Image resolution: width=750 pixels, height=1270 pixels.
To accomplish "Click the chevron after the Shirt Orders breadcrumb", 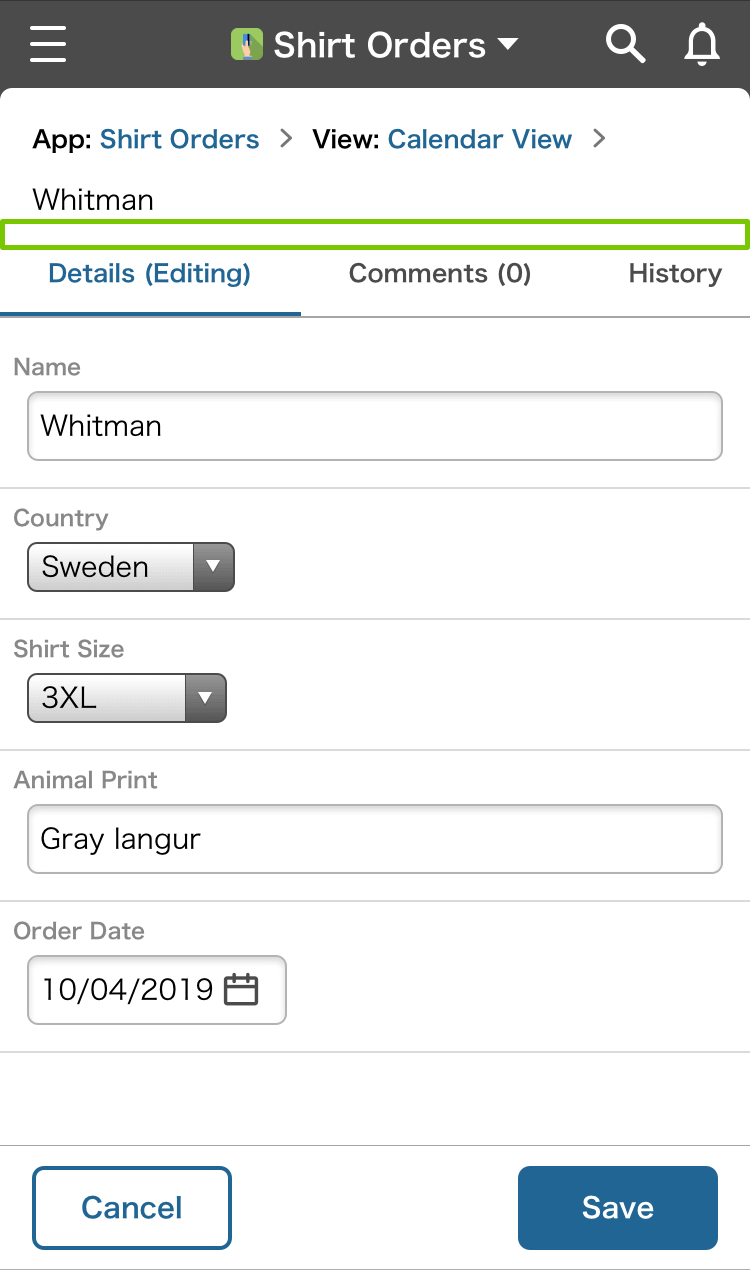I will point(286,139).
